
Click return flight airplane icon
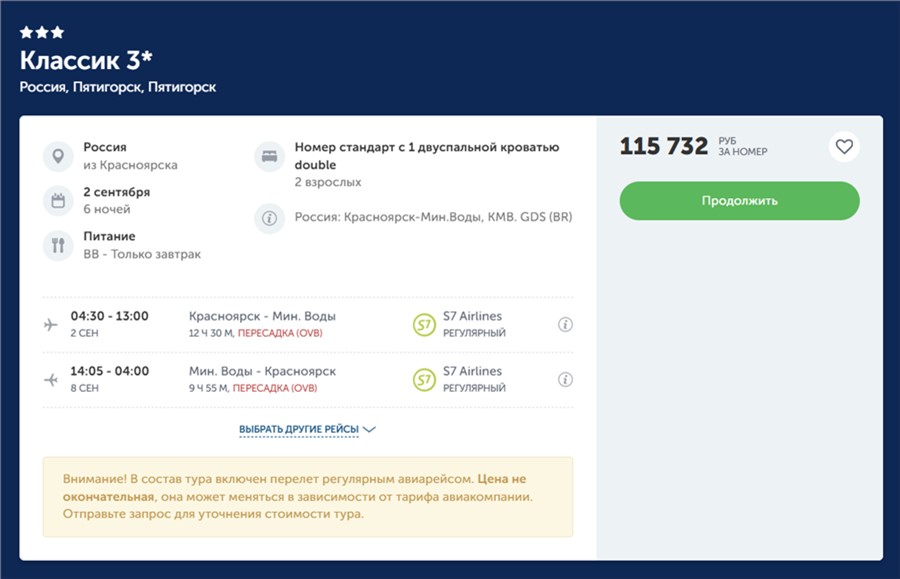(51, 379)
